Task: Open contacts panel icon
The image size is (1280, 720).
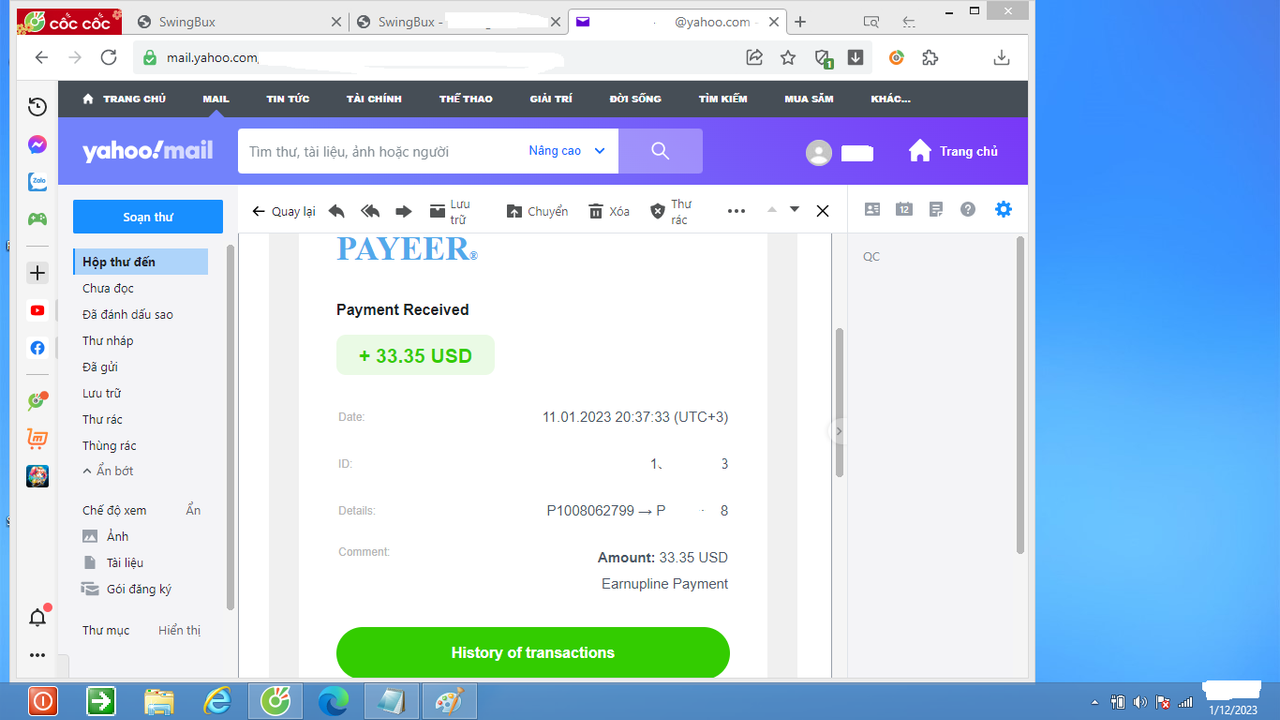Action: 872,209
